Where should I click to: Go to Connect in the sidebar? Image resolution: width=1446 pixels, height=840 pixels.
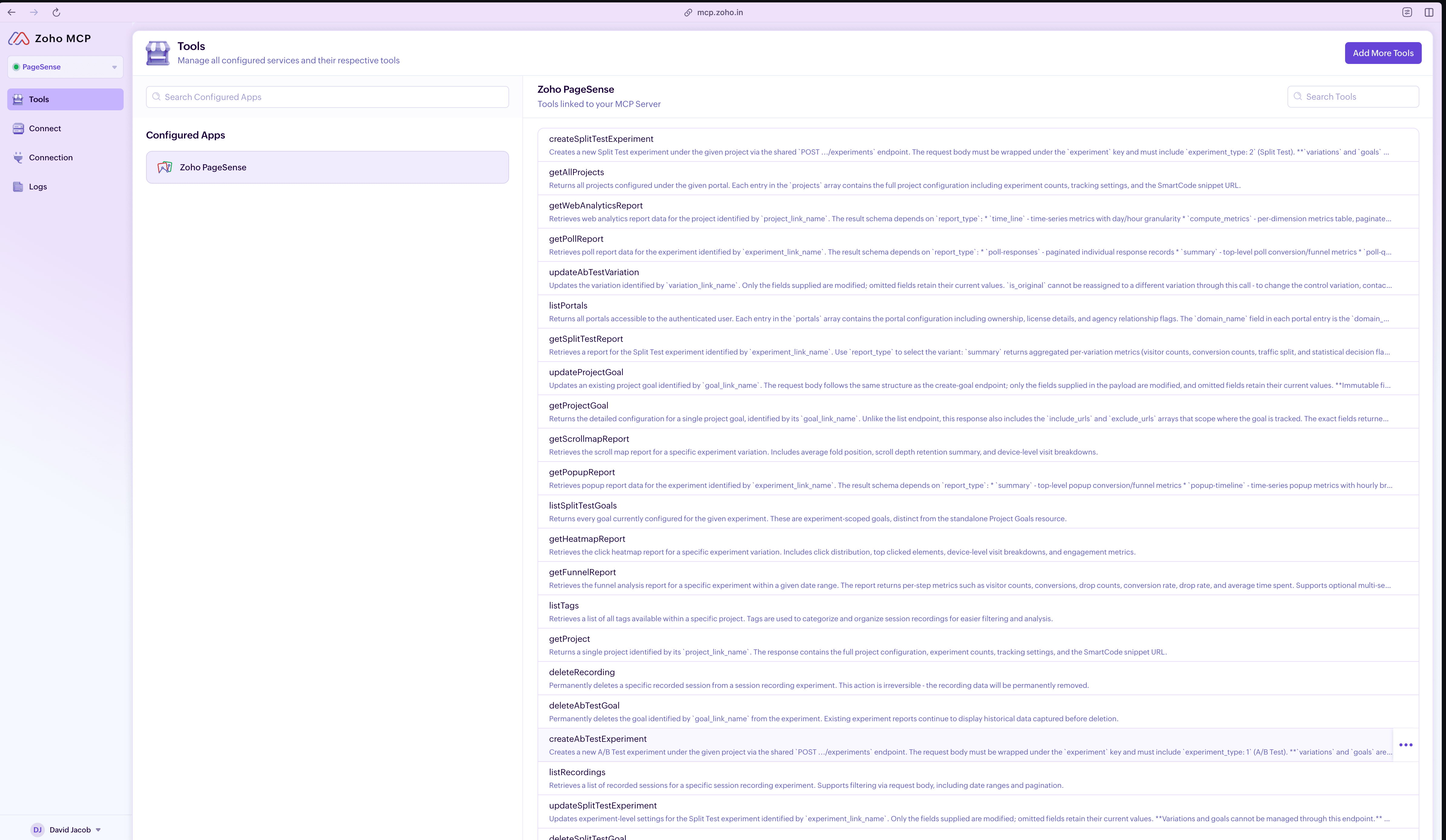(65, 128)
